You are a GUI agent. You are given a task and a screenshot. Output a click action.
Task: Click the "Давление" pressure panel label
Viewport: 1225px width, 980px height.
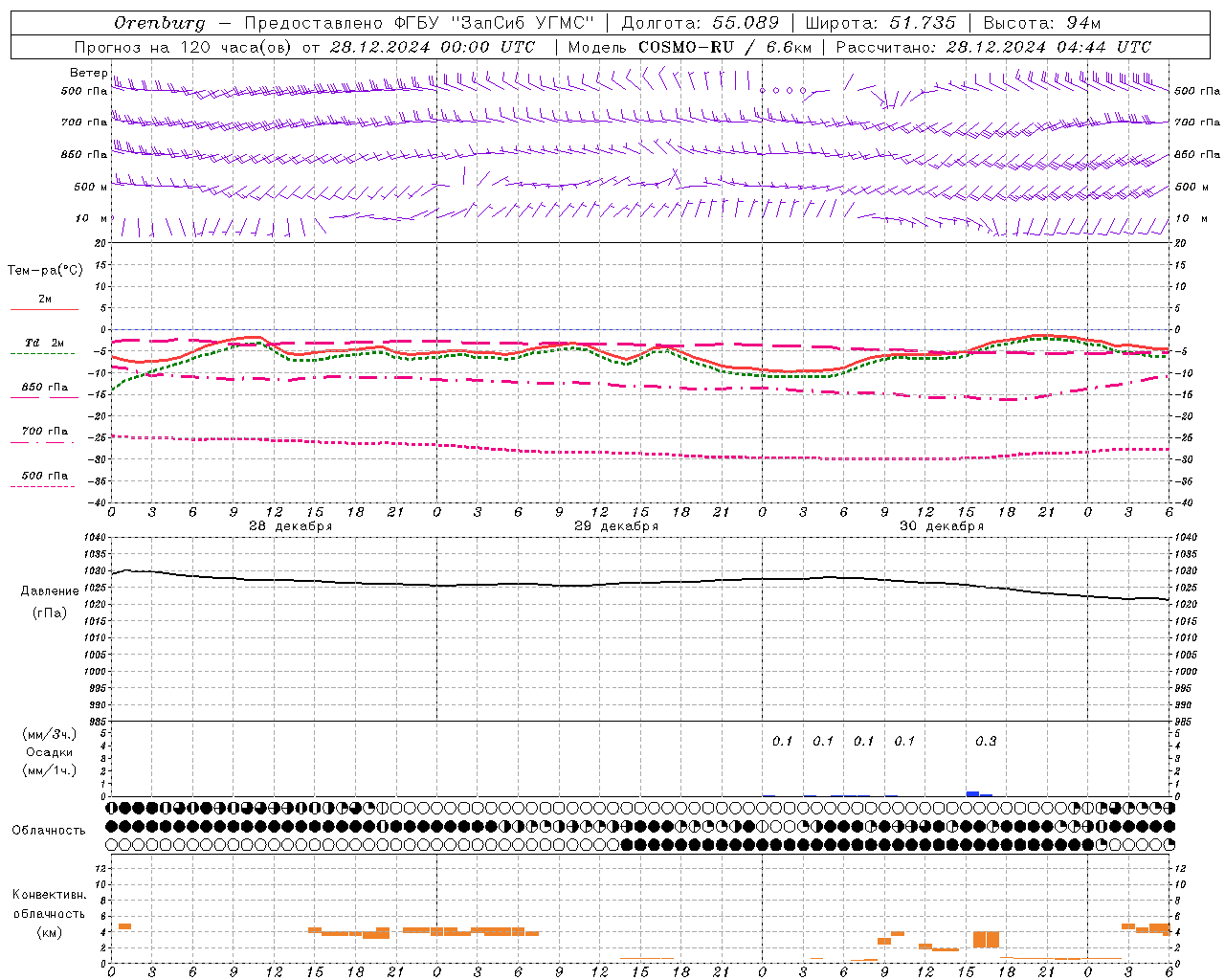tap(50, 590)
